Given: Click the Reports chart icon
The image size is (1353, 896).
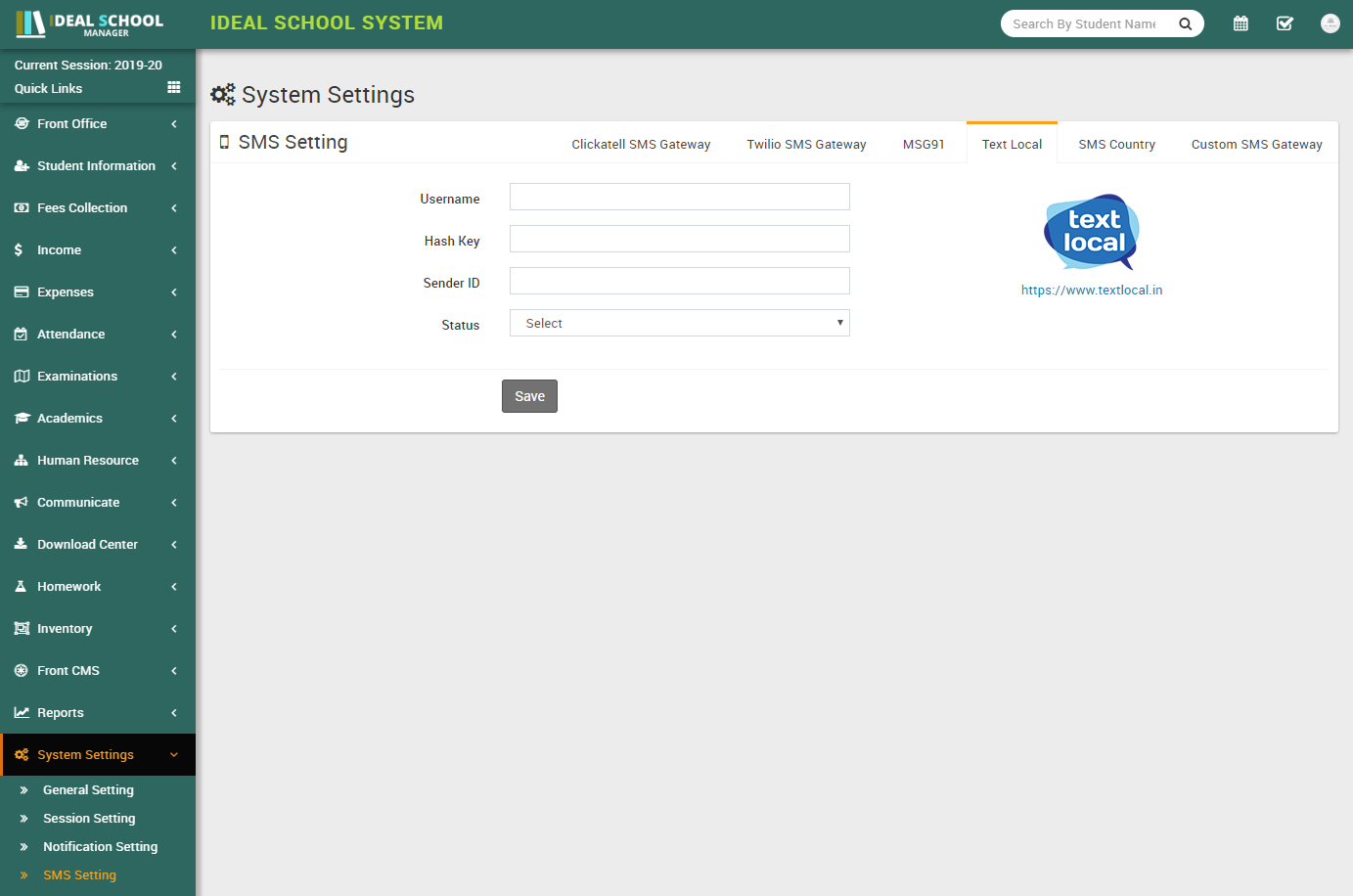Looking at the screenshot, I should click(22, 712).
